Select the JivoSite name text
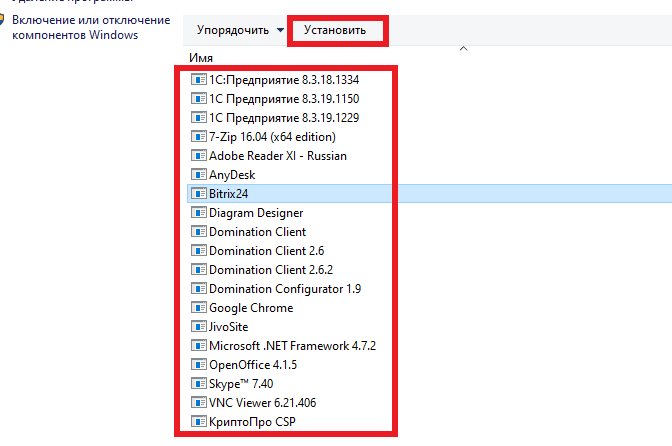This screenshot has height=446, width=672. (228, 327)
